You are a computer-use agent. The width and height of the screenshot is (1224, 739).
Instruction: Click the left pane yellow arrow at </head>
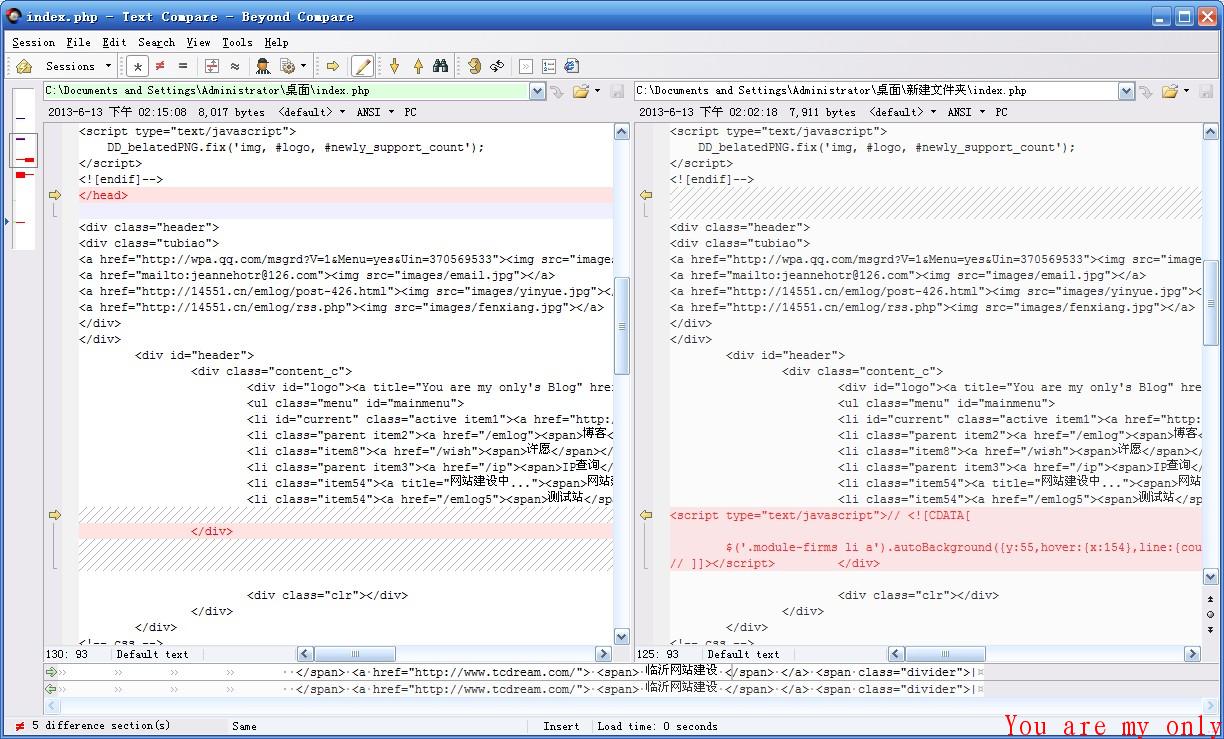(56, 195)
